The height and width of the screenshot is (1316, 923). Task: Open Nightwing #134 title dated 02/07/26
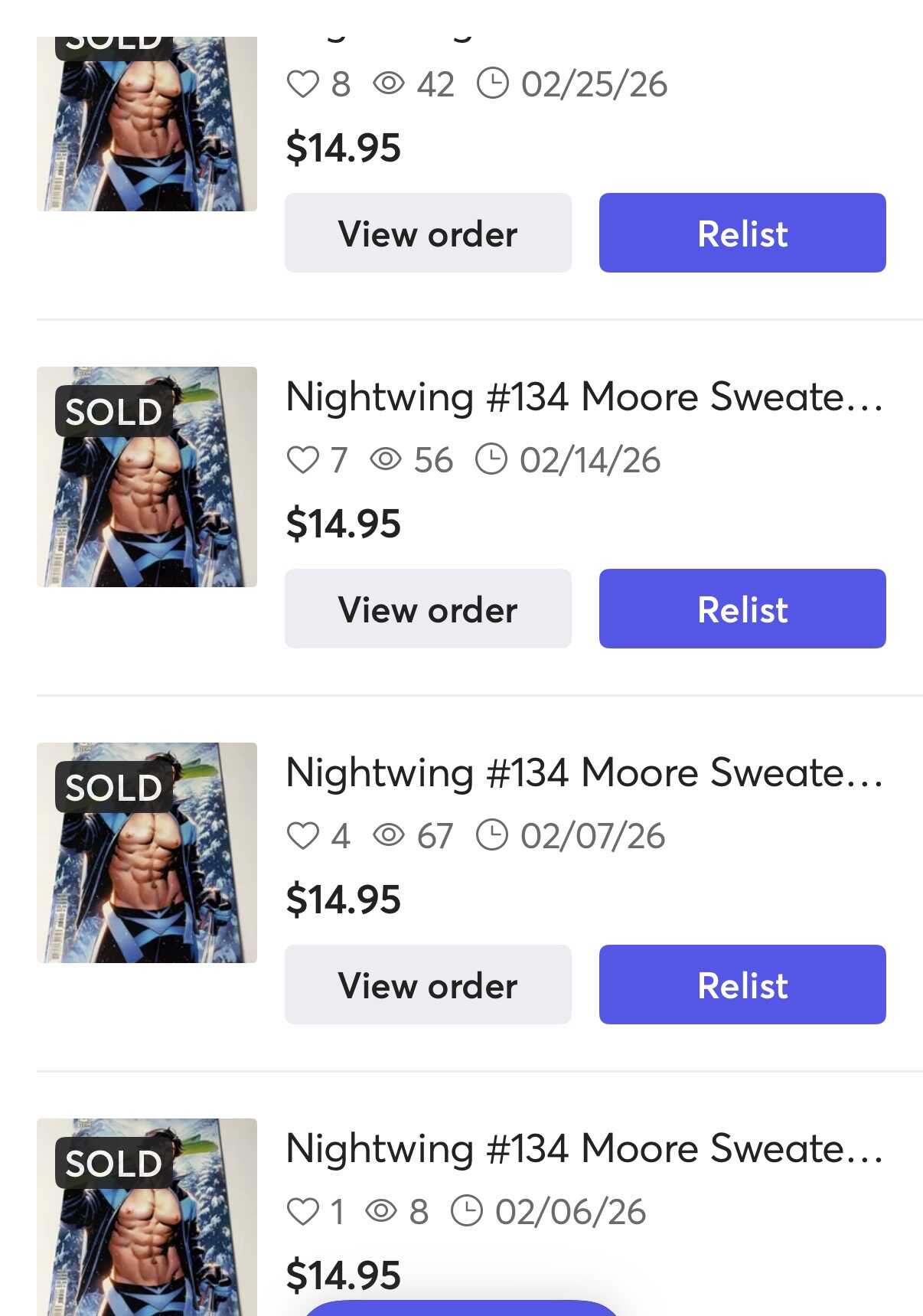pyautogui.click(x=584, y=773)
